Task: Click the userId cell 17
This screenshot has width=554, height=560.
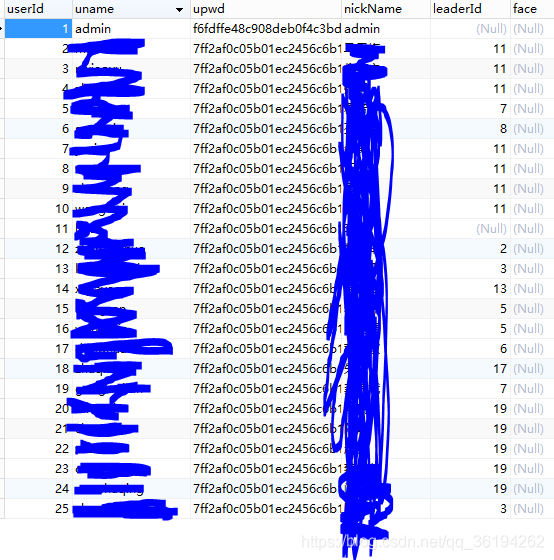Action: pyautogui.click(x=38, y=349)
